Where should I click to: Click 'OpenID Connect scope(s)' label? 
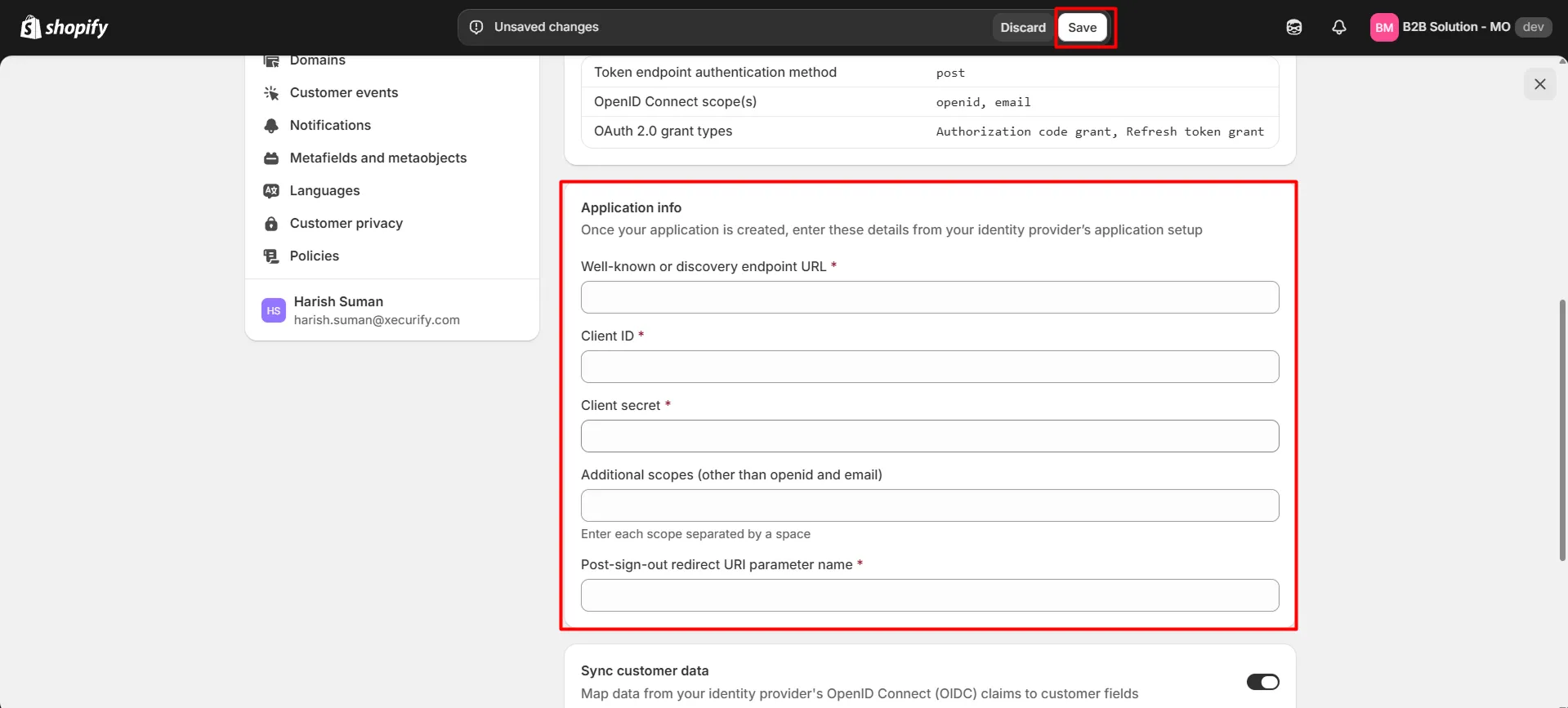pyautogui.click(x=675, y=102)
